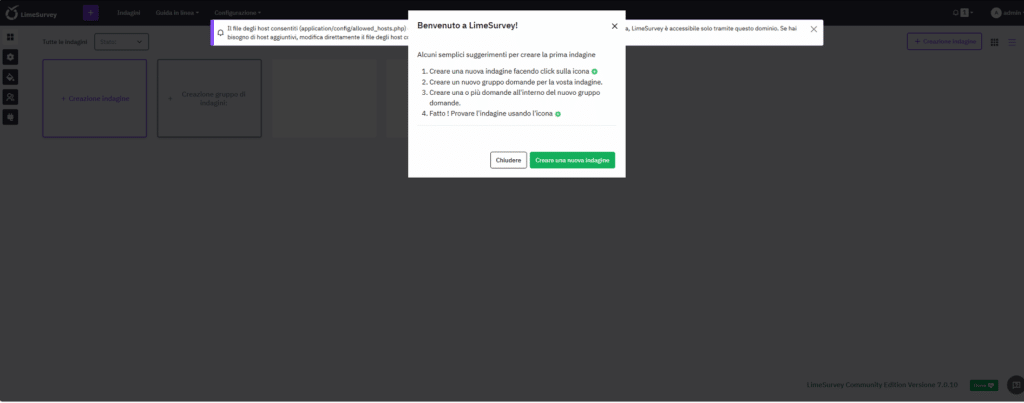Open the Stato filter dropdown
The image size is (1024, 403).
[x=121, y=42]
